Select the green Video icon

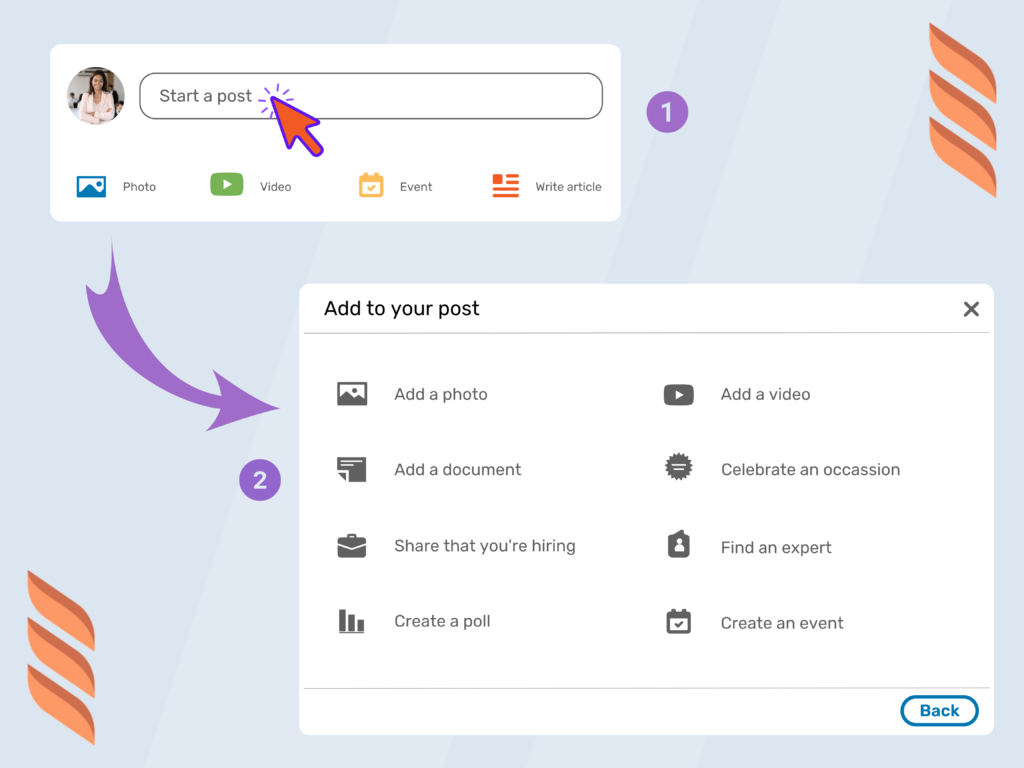point(227,184)
